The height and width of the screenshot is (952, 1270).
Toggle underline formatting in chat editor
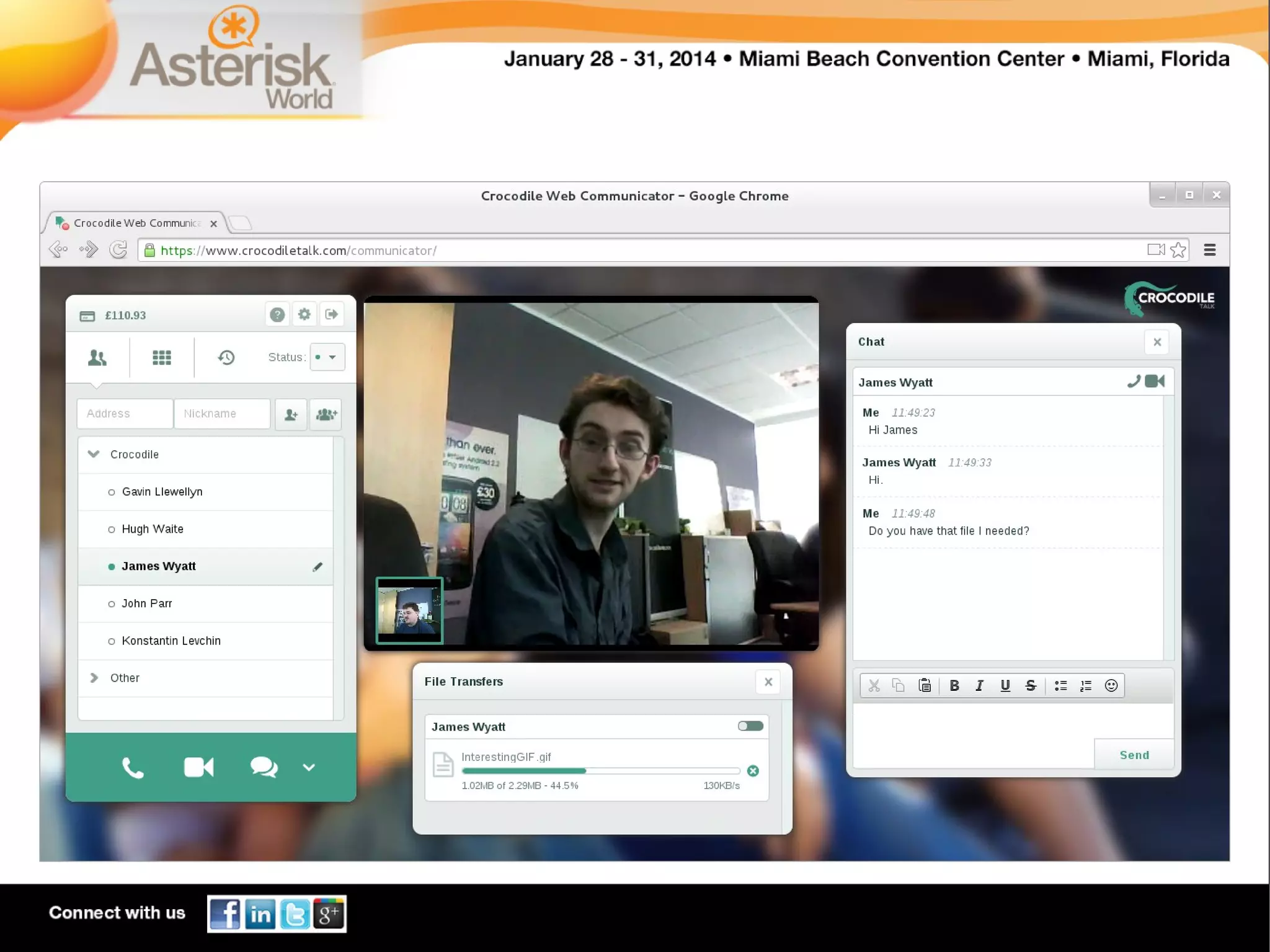click(x=1005, y=685)
